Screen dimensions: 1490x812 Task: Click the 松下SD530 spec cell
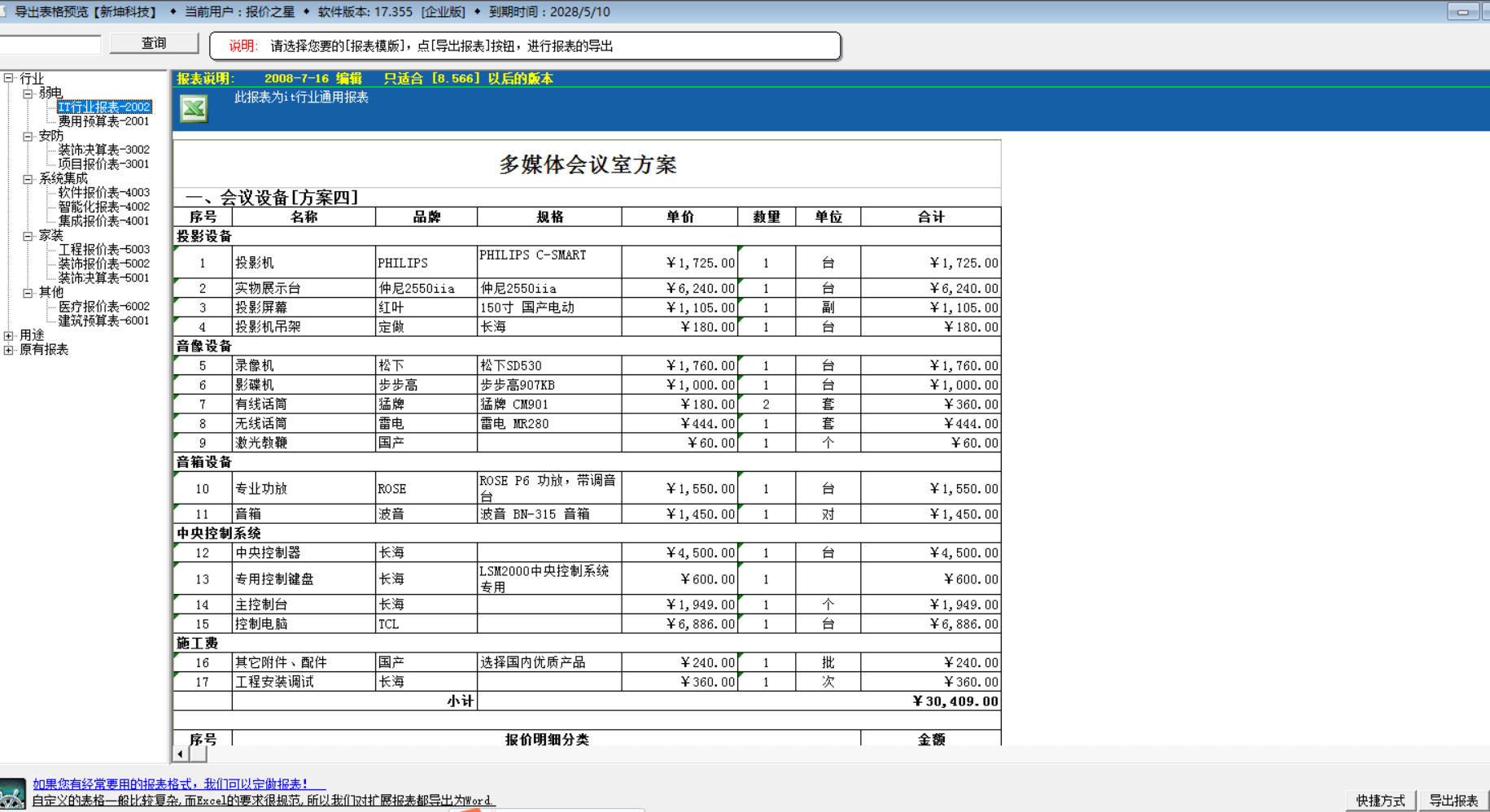[x=550, y=365]
